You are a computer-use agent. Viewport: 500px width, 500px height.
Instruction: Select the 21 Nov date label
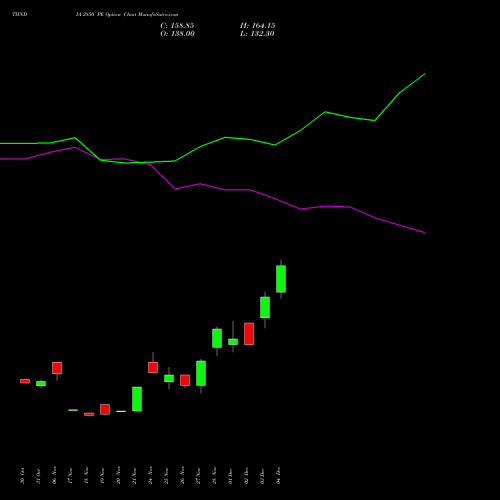coord(134,475)
